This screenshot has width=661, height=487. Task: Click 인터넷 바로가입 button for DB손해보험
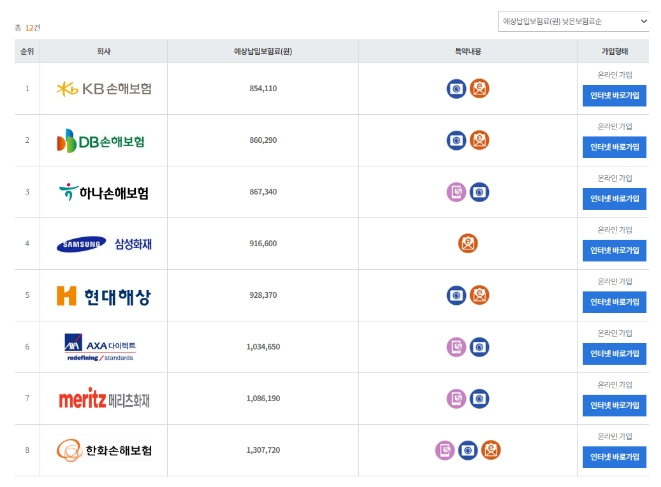coord(614,147)
